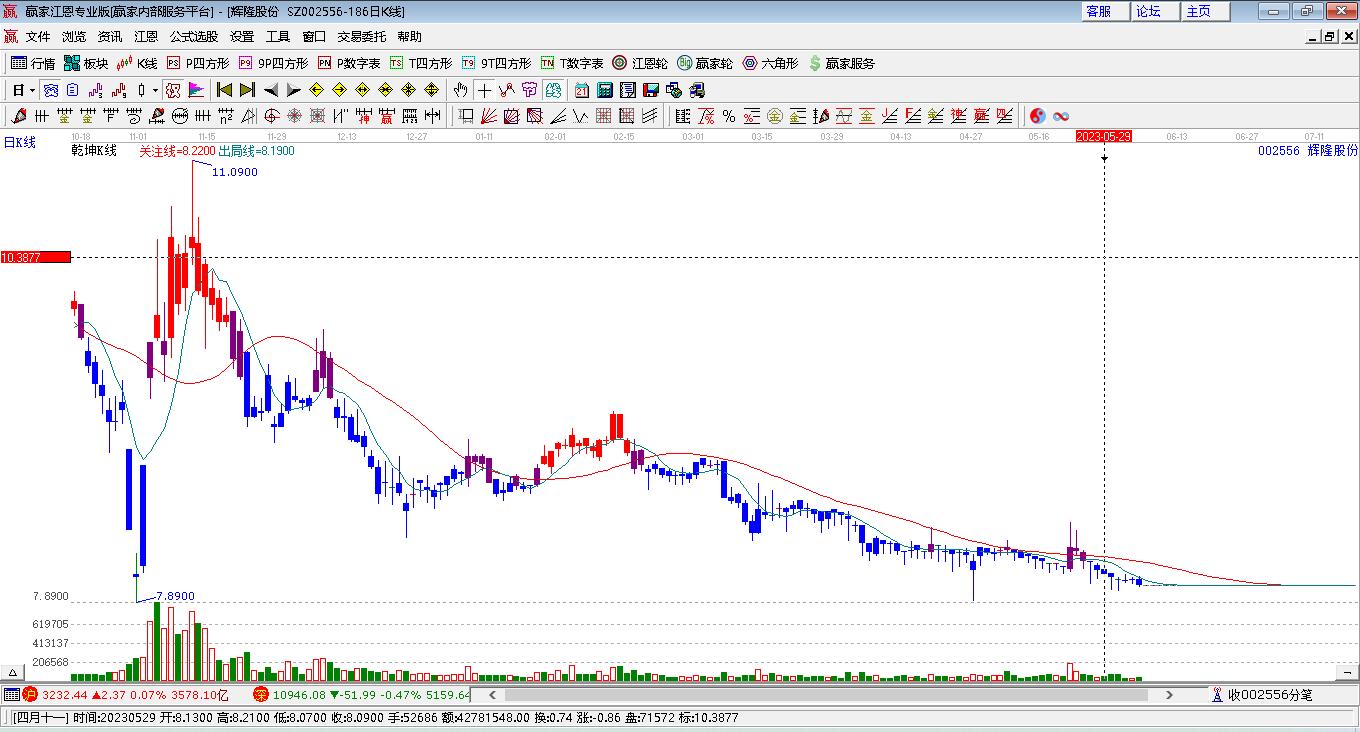Open the 设置 menu
This screenshot has height=732, width=1360.
pyautogui.click(x=242, y=37)
